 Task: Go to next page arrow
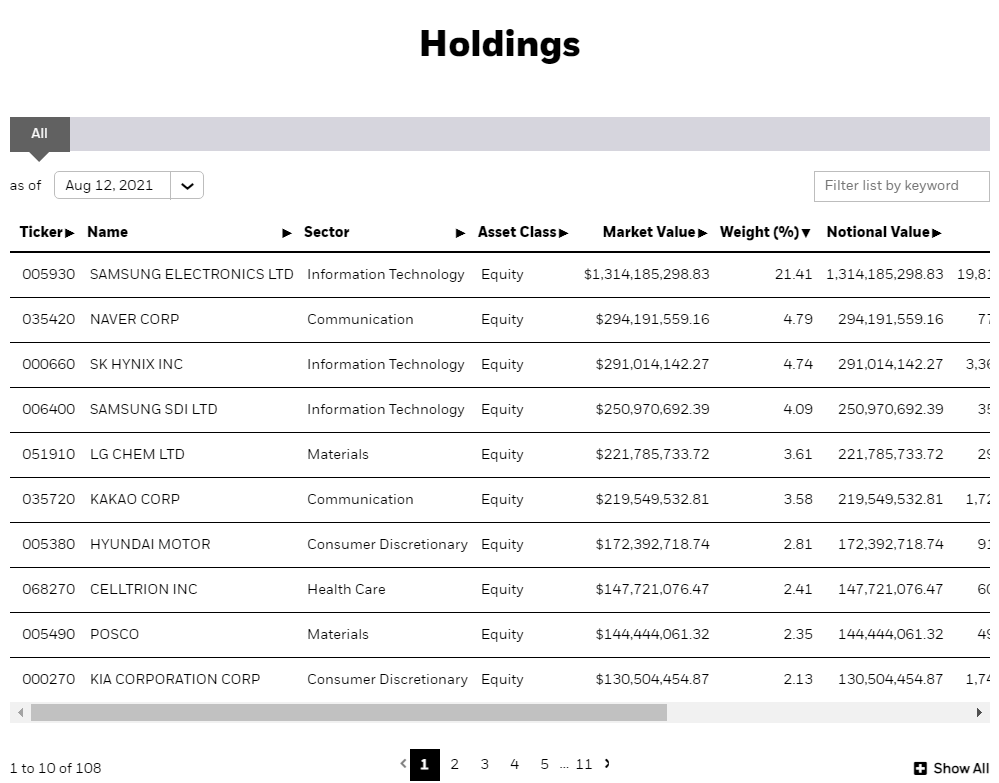click(x=607, y=763)
